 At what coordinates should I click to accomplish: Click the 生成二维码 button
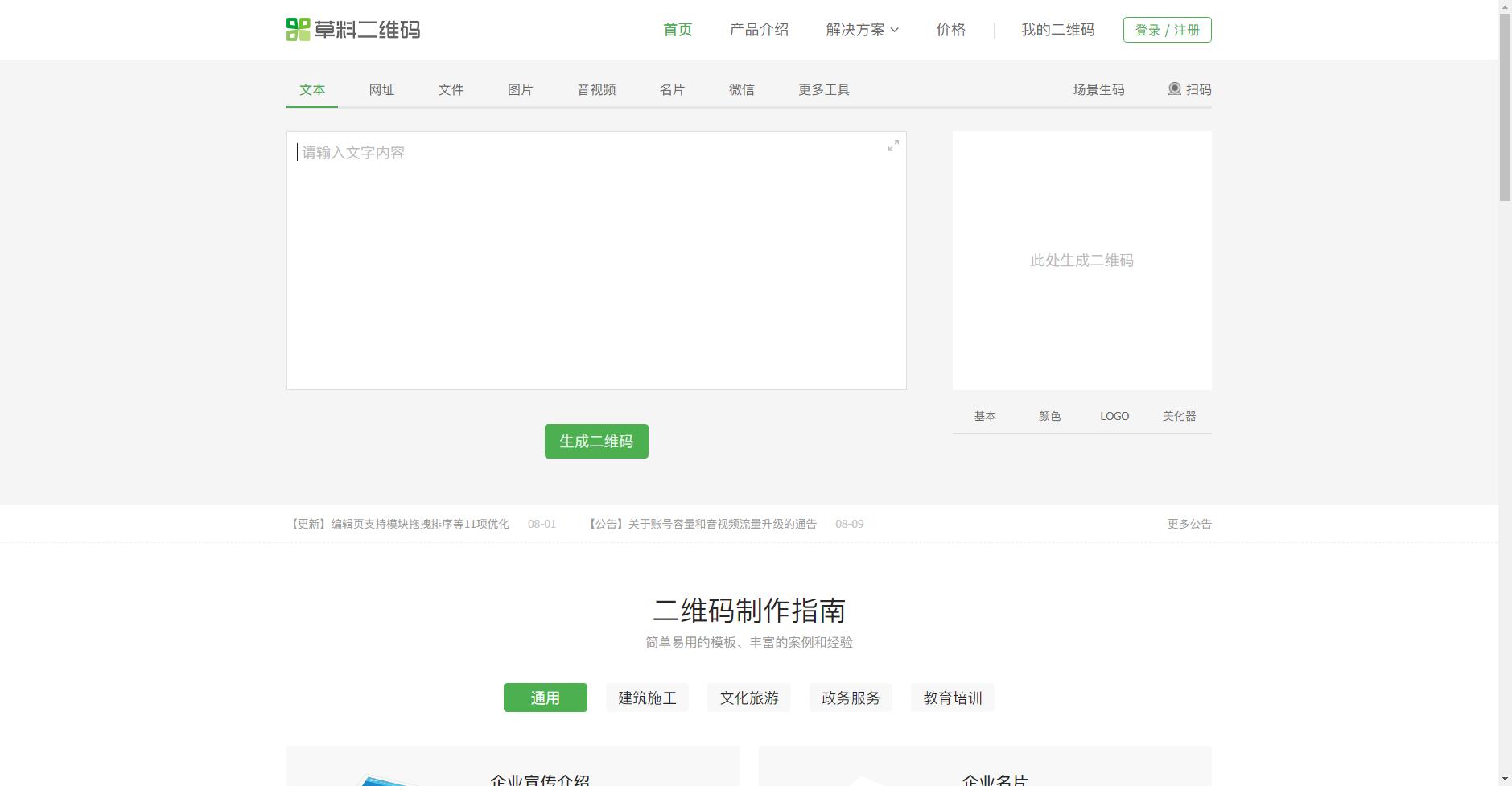(x=595, y=441)
